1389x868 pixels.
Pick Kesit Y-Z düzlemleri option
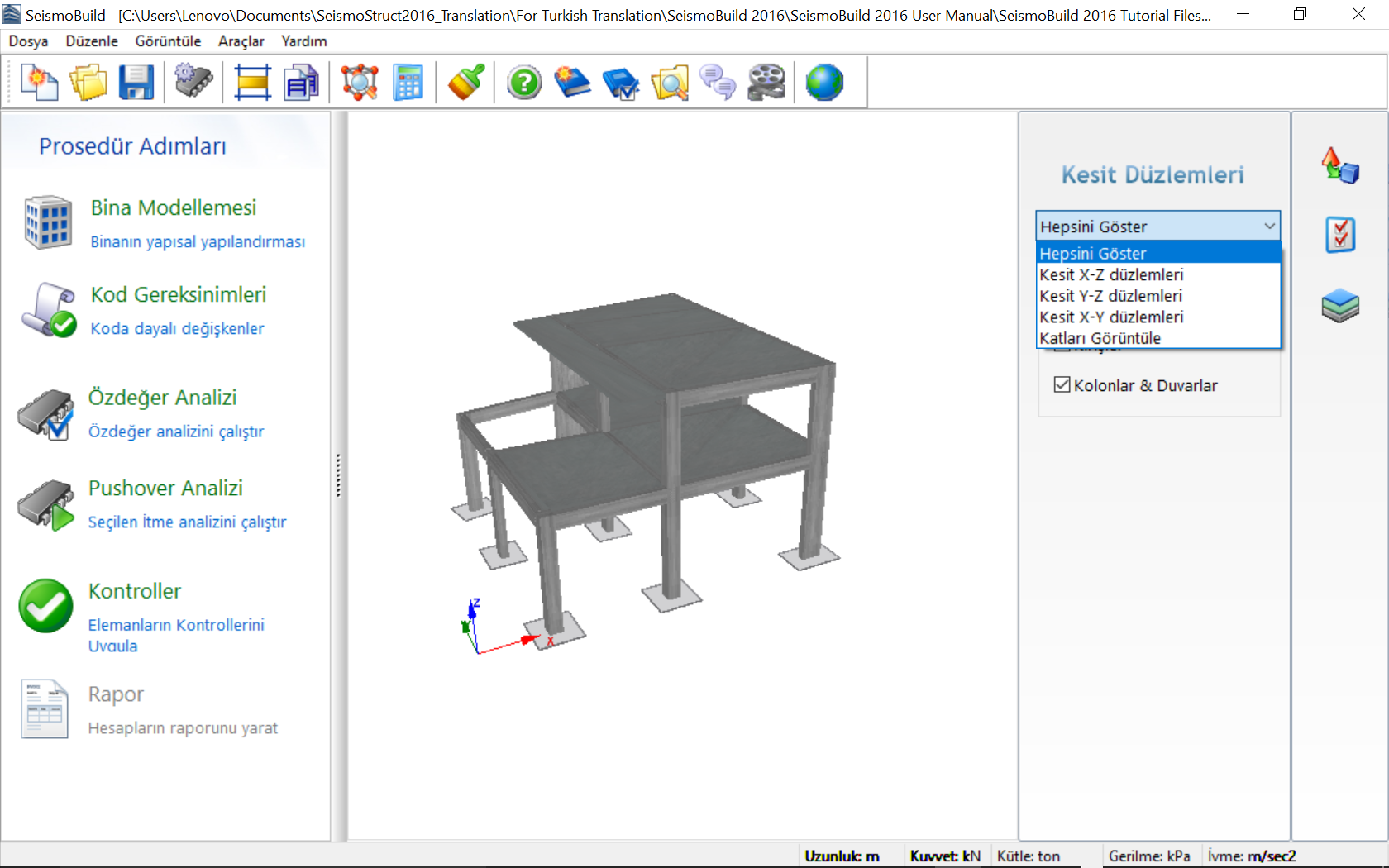[1110, 296]
